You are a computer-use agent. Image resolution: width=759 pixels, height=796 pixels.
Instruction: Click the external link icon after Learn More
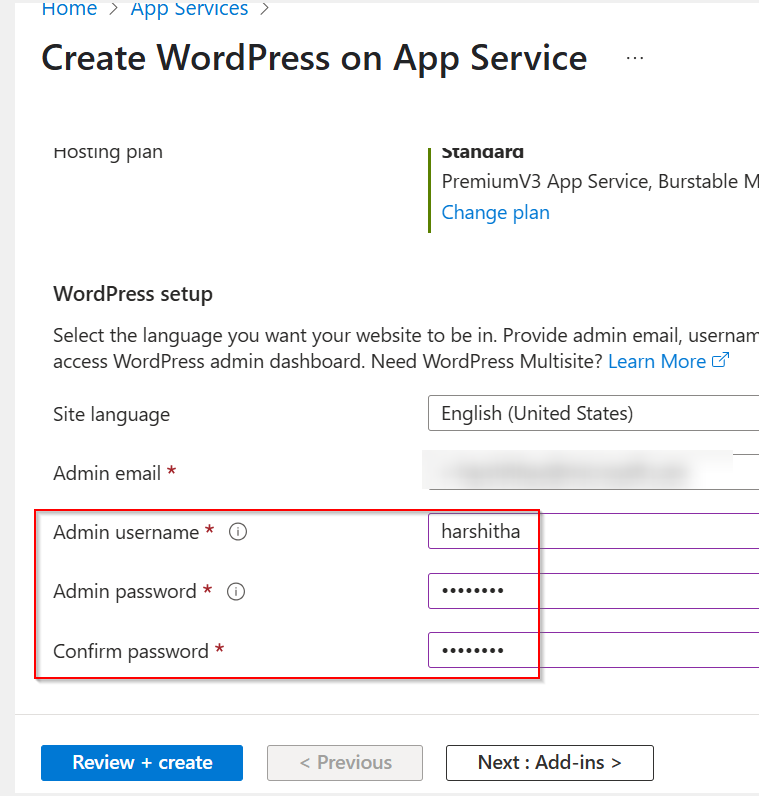[x=720, y=360]
